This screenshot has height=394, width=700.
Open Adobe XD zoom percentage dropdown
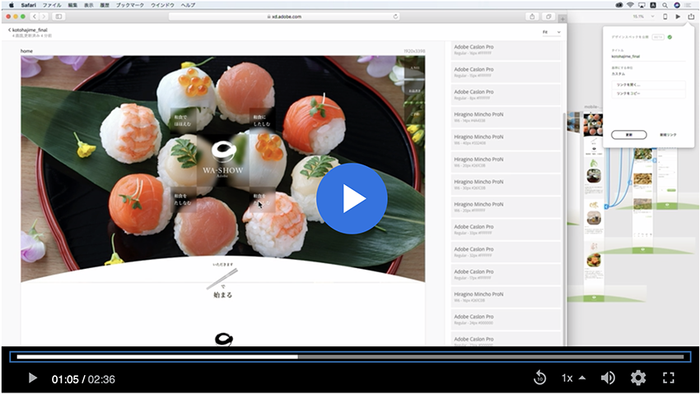pos(643,17)
